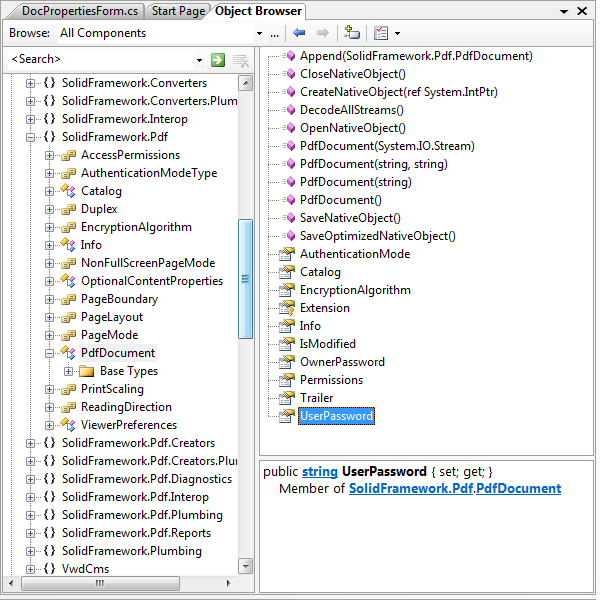Click the tree vertical scrollbar thumb
Viewport: 600px width, 600px height.
245,279
